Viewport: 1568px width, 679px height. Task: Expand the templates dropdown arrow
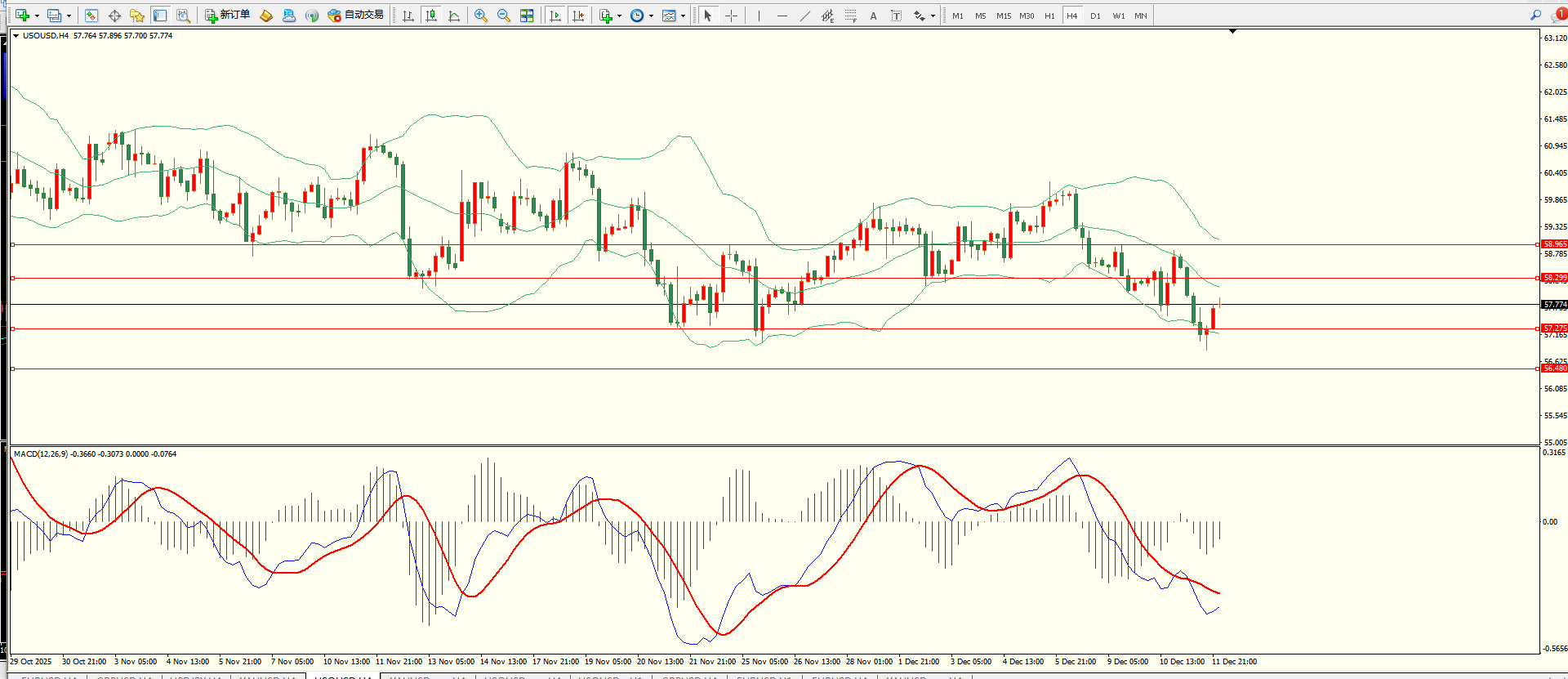[x=683, y=16]
